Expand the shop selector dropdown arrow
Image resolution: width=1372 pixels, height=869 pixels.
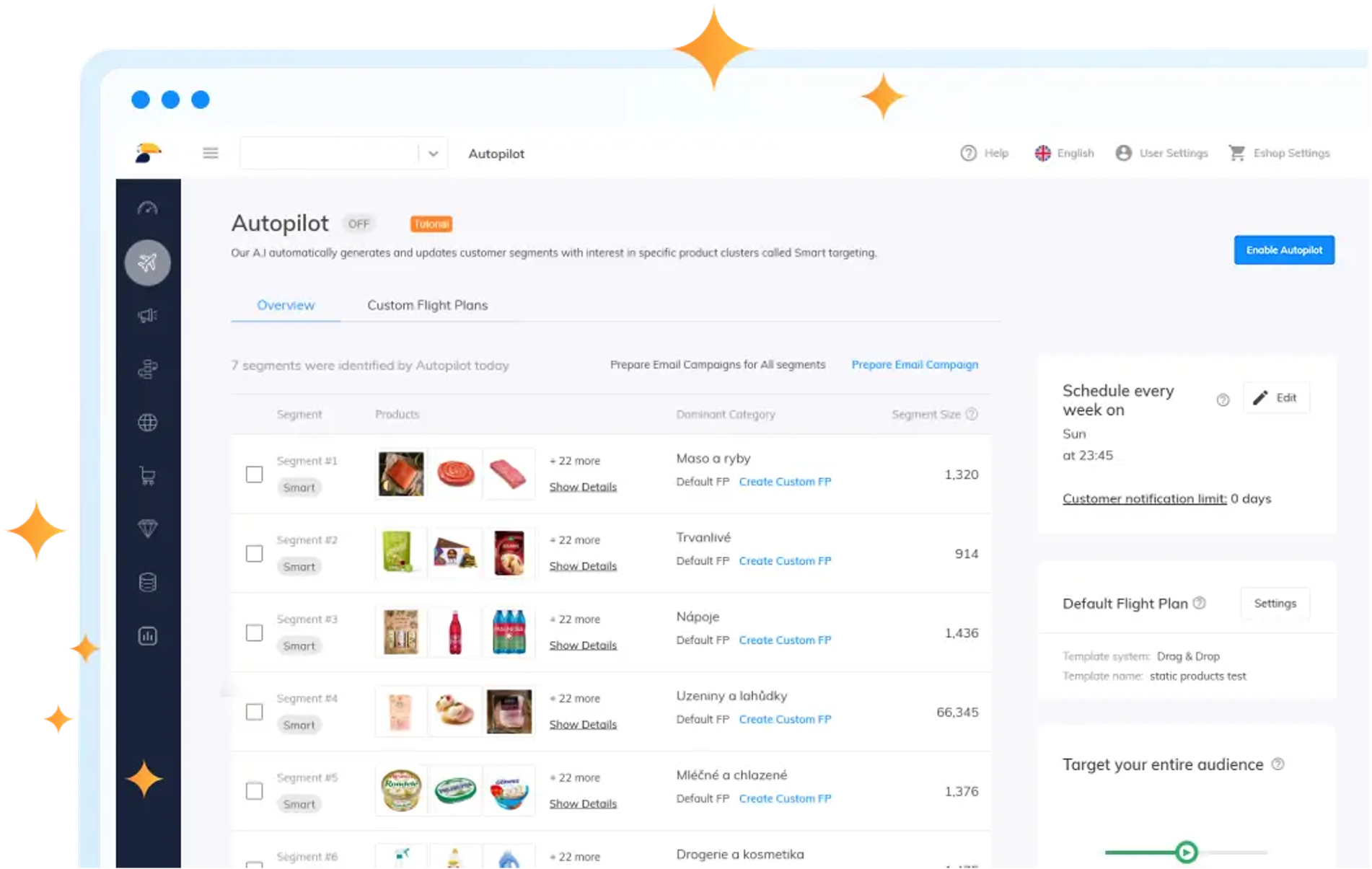pyautogui.click(x=434, y=154)
